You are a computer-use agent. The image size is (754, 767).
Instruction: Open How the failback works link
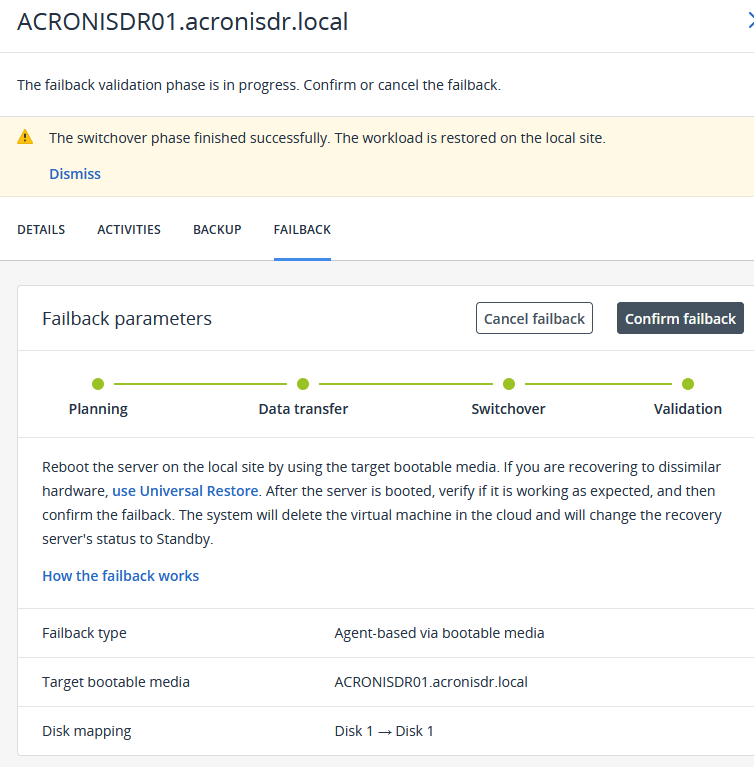click(x=120, y=576)
